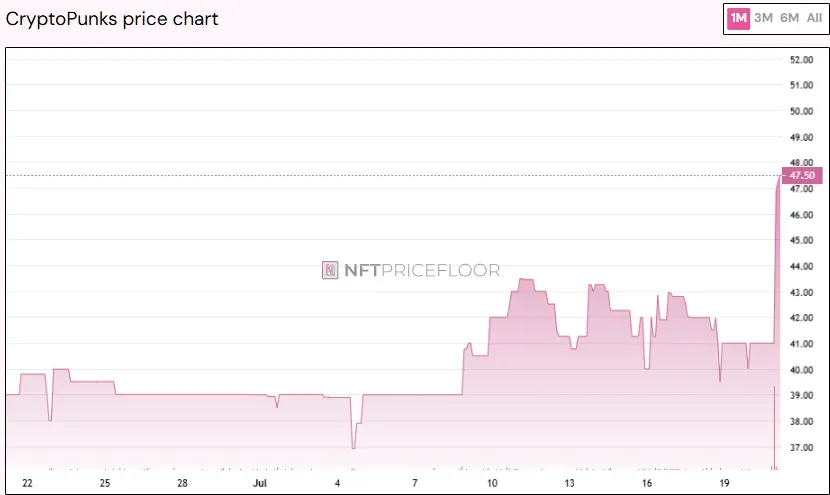Click the 52.00 price axis label

point(801,60)
